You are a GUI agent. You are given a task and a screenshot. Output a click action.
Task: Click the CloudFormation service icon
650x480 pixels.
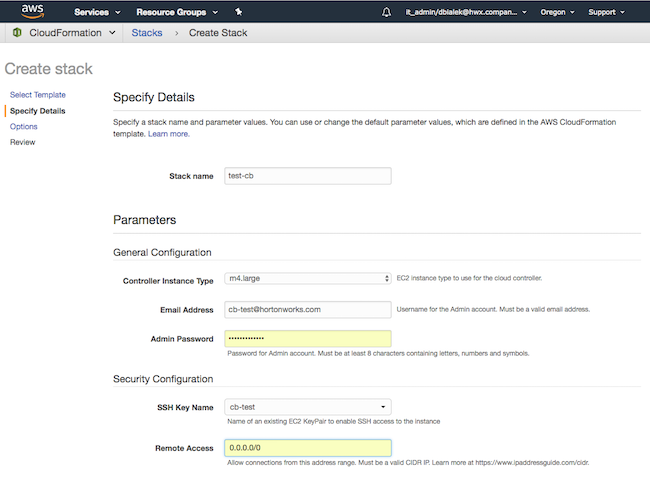(x=16, y=33)
